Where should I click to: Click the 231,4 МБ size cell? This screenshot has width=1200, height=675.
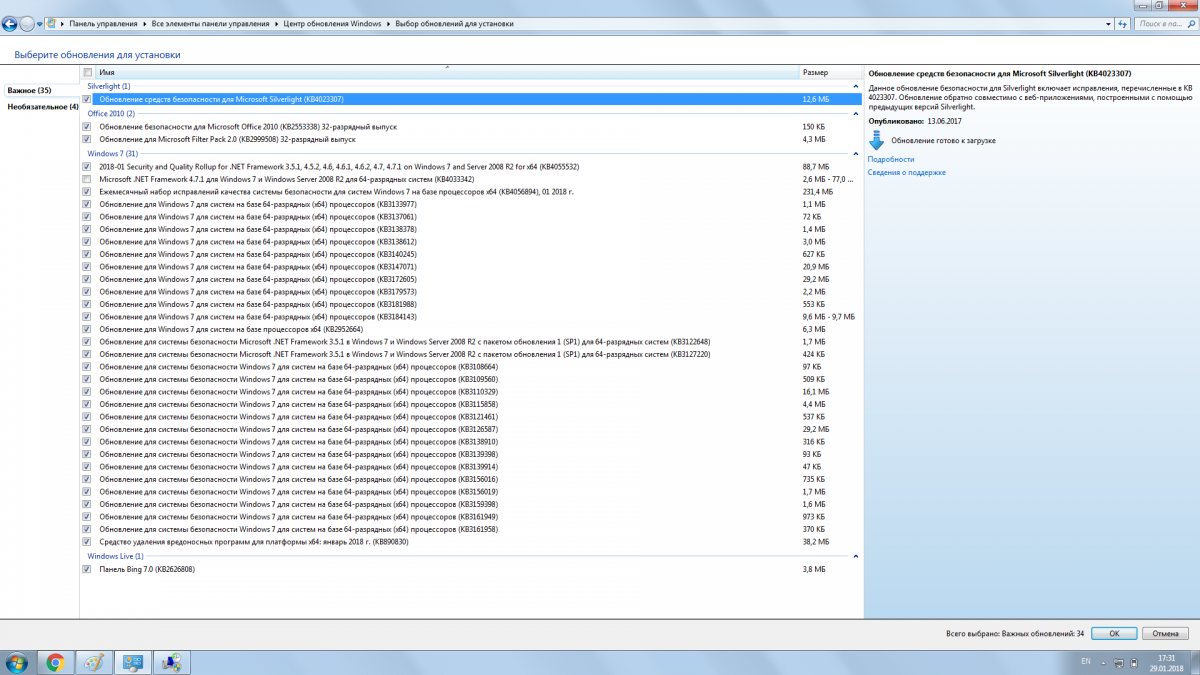817,191
